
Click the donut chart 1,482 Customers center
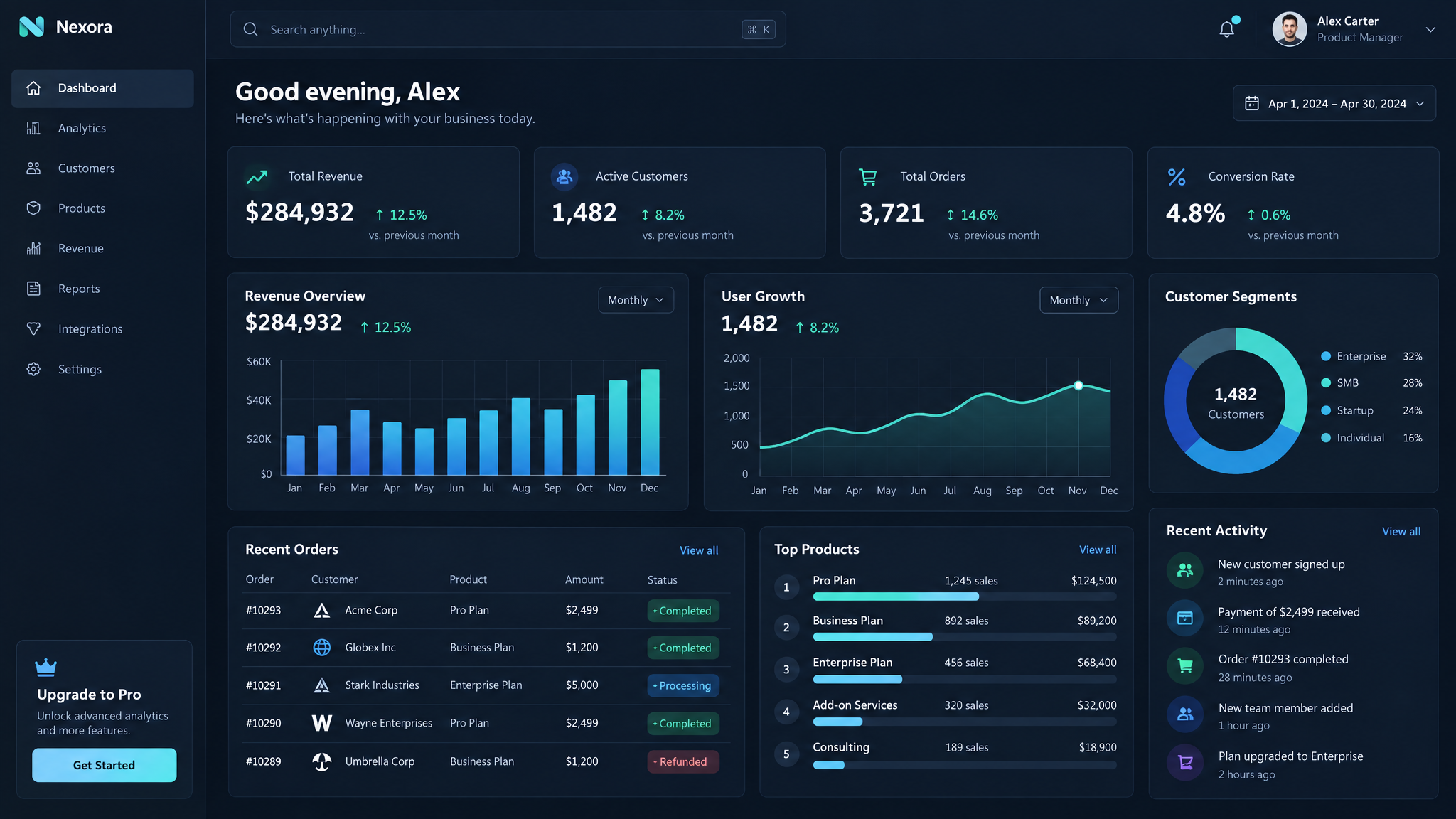click(x=1236, y=402)
